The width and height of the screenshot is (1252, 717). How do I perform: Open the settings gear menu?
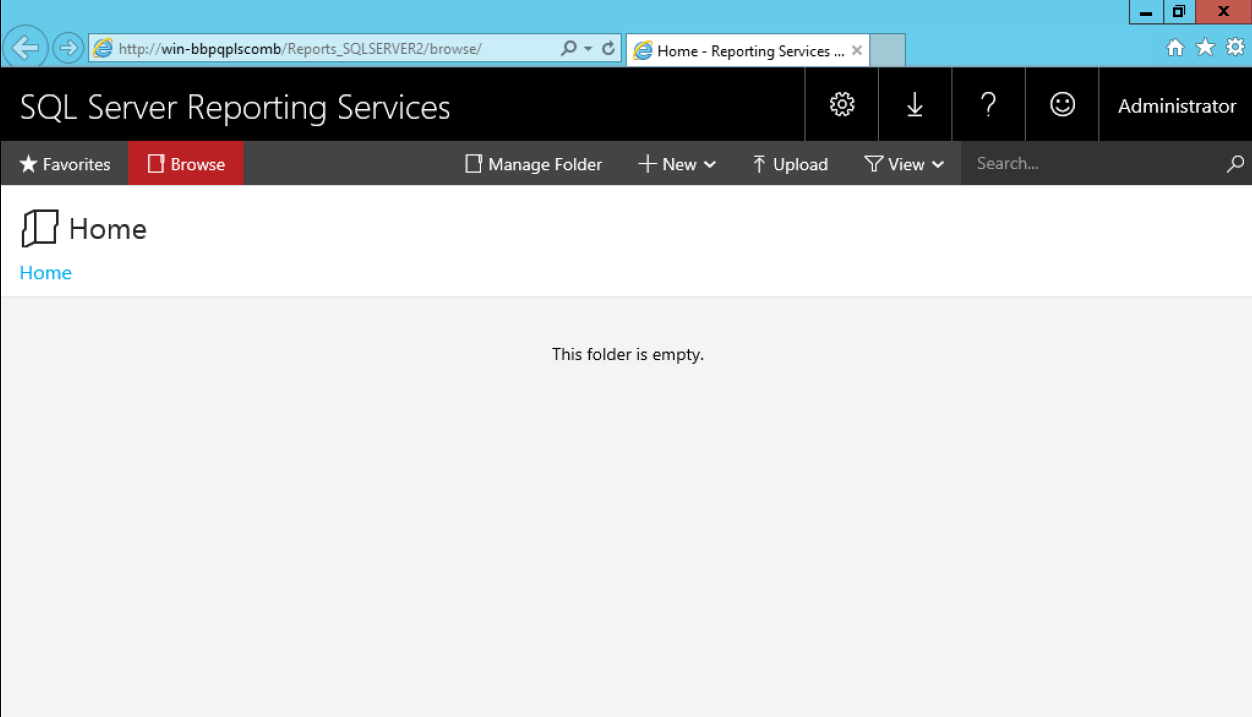point(842,105)
